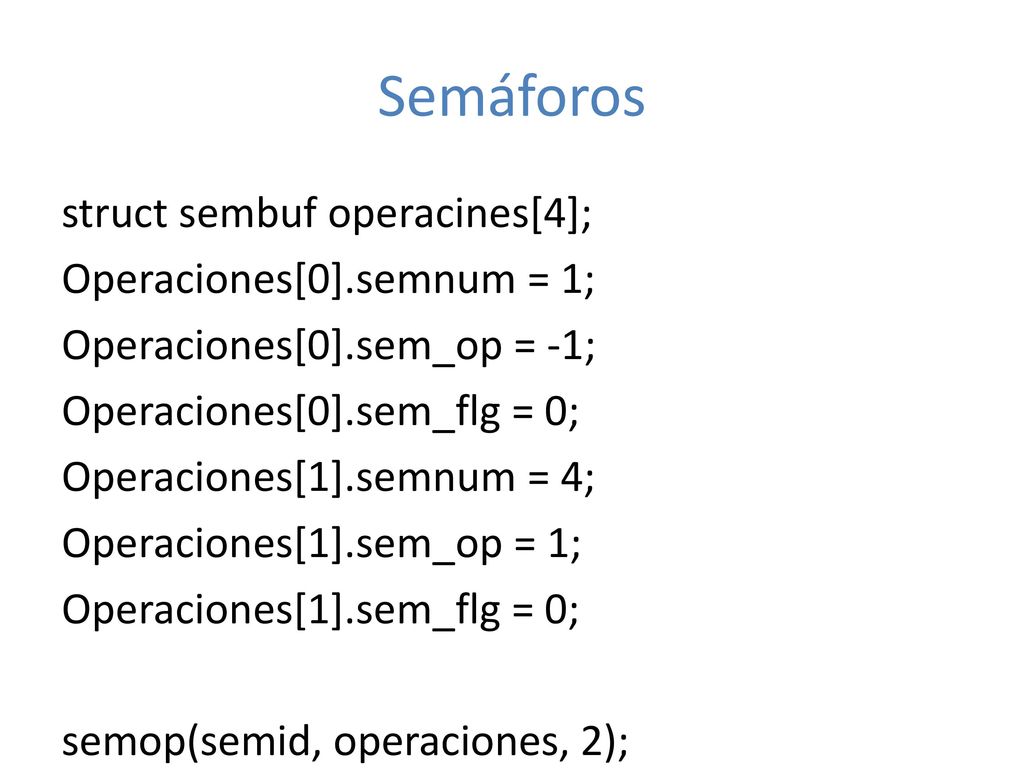Click the word operacines in struct line
The image size is (1024, 768).
pyautogui.click(x=428, y=215)
